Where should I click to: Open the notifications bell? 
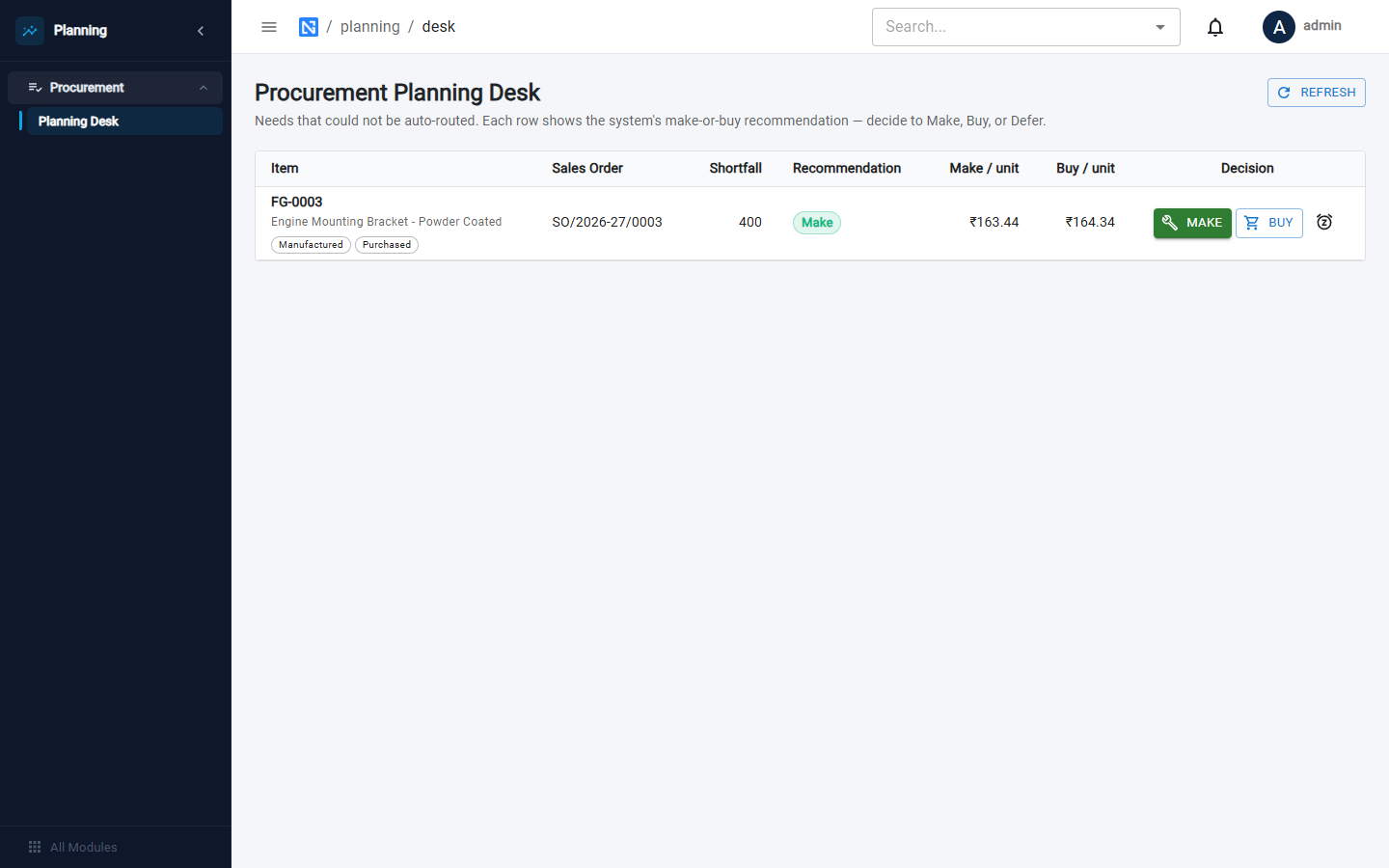click(1215, 27)
